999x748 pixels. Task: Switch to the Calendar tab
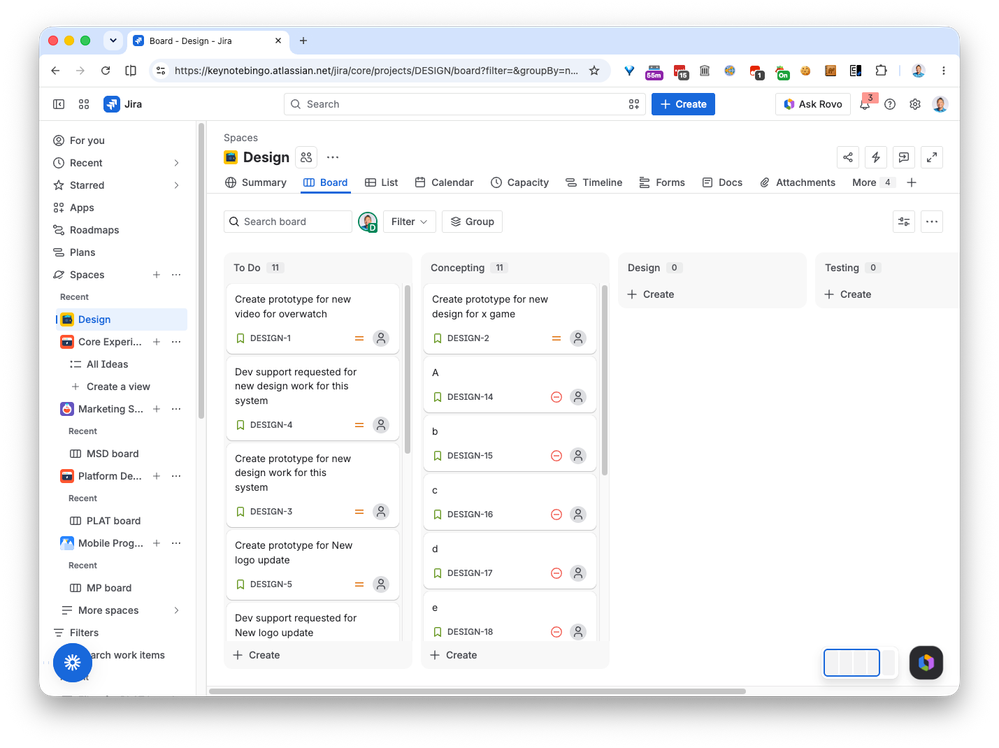(x=444, y=182)
